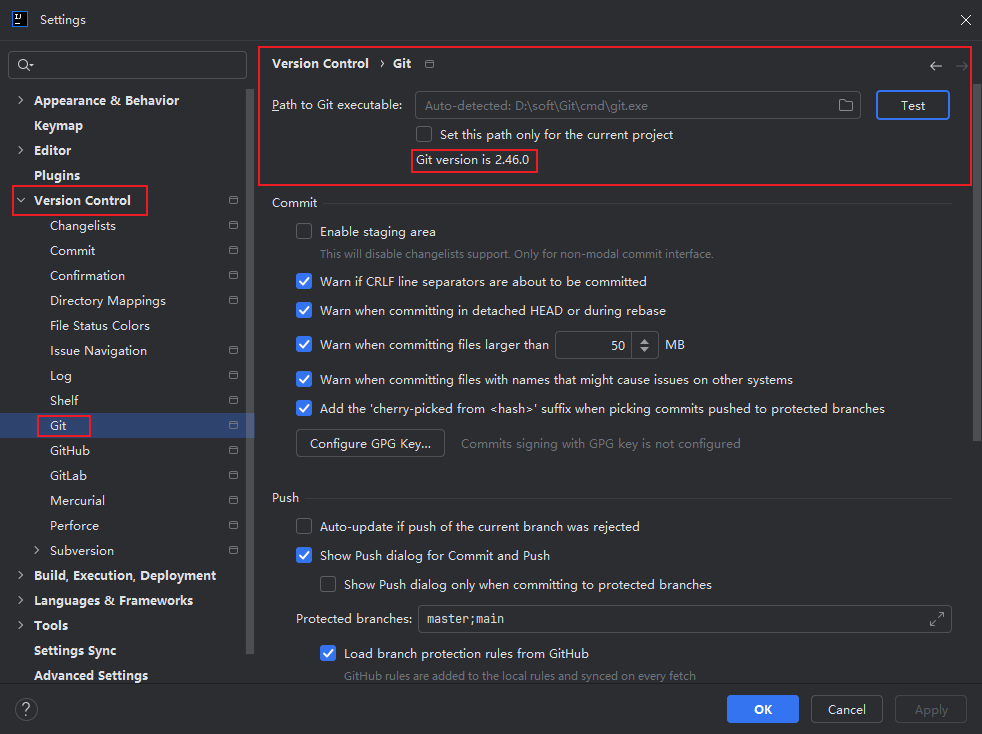The image size is (982, 734).
Task: Click the project icon on GitLab row
Action: pyautogui.click(x=234, y=475)
